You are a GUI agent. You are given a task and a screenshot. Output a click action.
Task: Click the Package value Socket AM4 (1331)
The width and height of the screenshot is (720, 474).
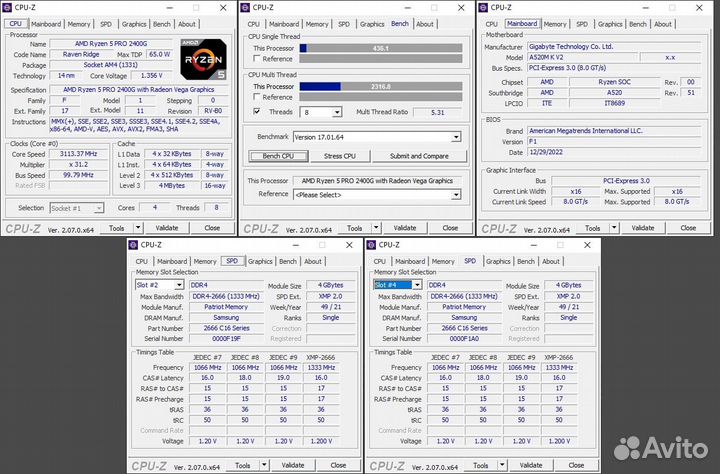tap(111, 65)
